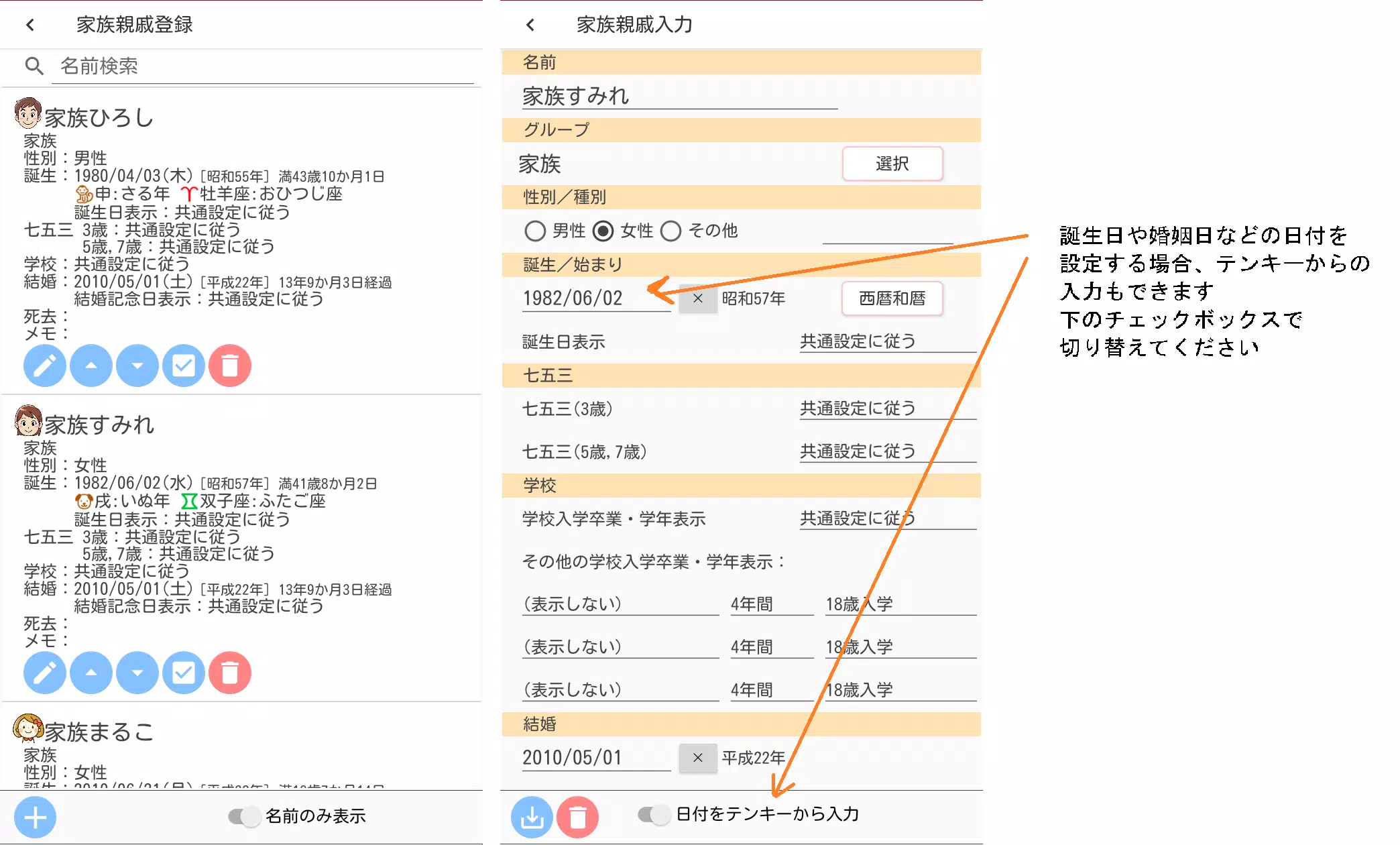
Task: Select the 男性 radio button
Action: coord(534,231)
